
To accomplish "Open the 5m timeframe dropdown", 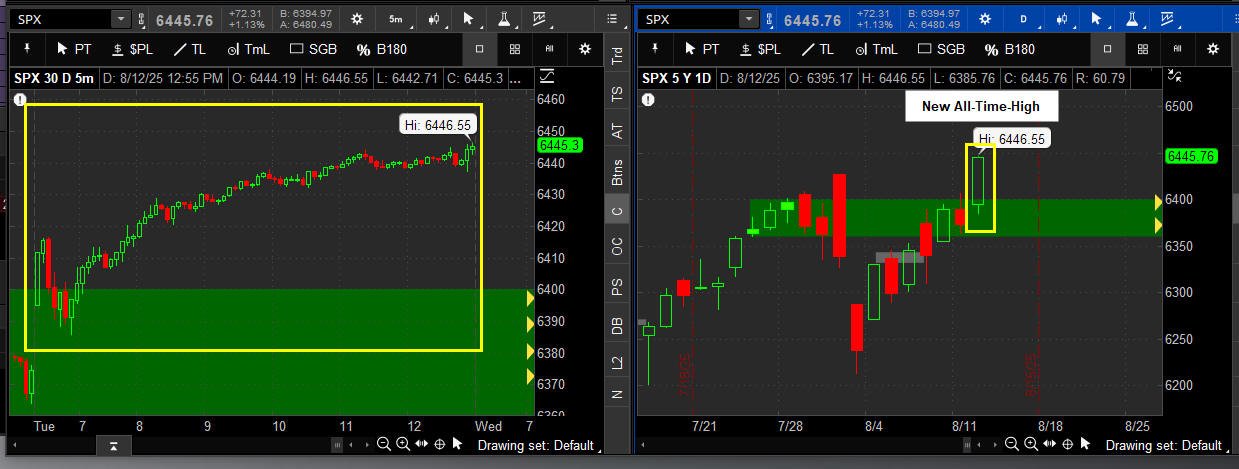I will pos(396,19).
